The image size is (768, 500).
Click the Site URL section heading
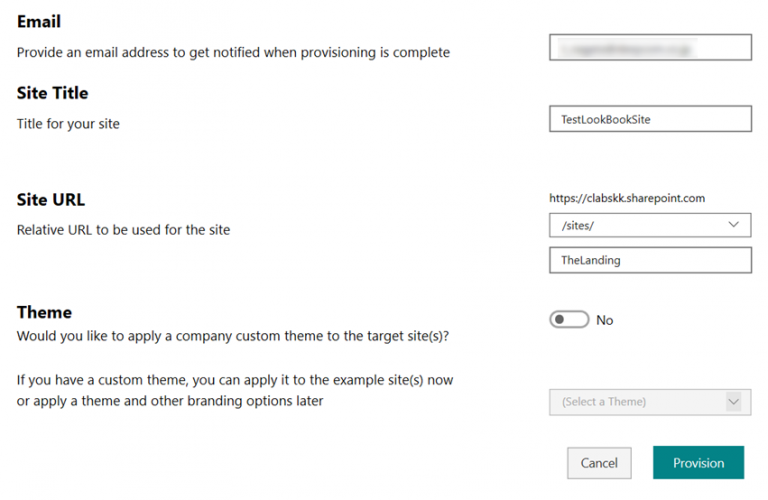(50, 199)
